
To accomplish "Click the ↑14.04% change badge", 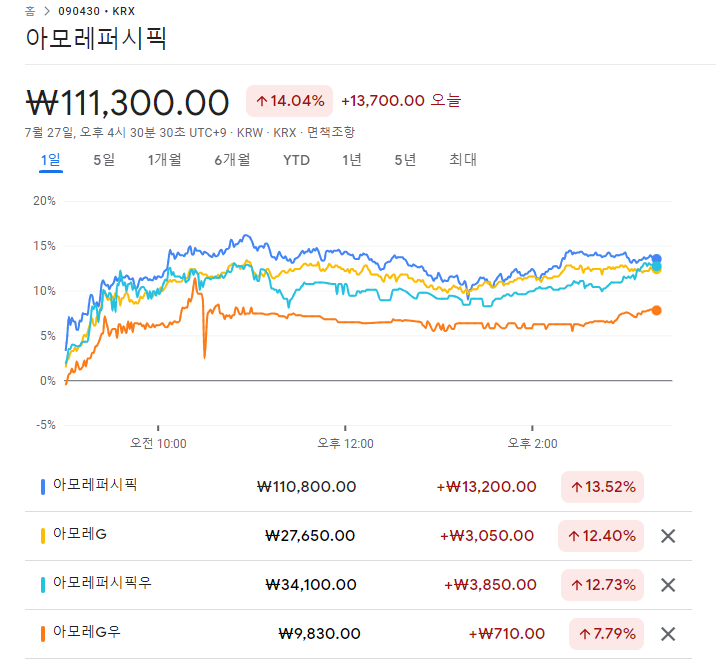I will click(x=290, y=101).
